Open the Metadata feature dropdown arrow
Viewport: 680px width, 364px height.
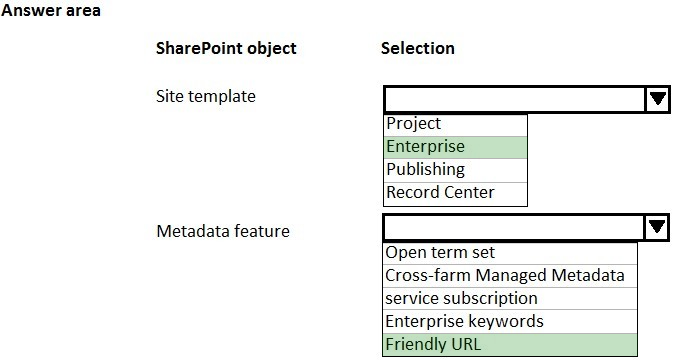[657, 227]
